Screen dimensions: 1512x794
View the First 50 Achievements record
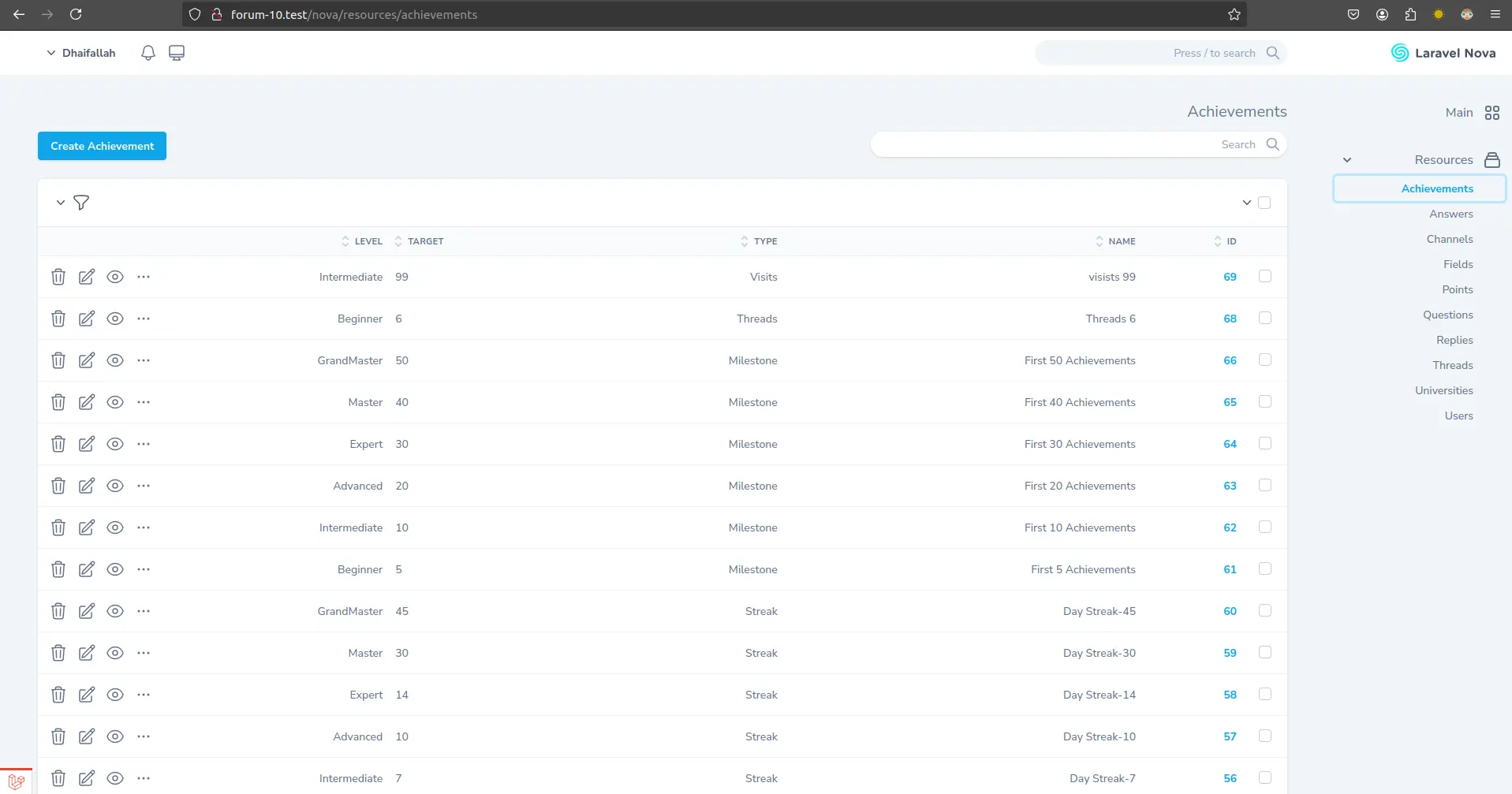pos(115,360)
